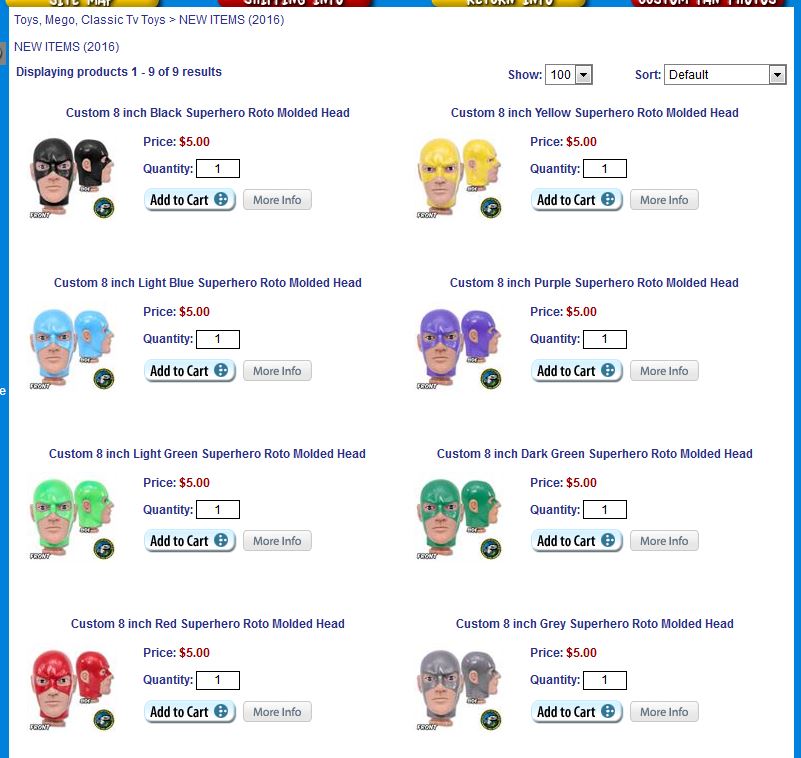Click the logo badge on Purple head image

(491, 379)
